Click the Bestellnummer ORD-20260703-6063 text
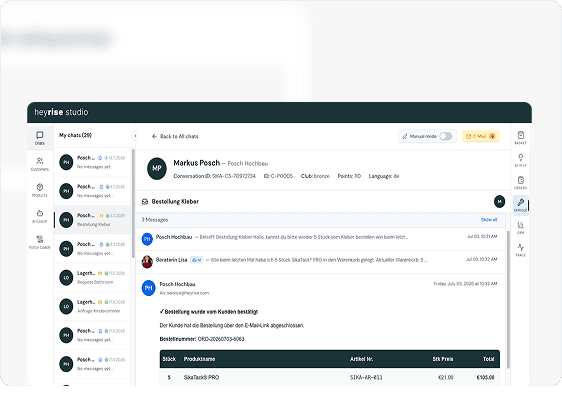Screen dimensions: 562x403 (x=202, y=339)
